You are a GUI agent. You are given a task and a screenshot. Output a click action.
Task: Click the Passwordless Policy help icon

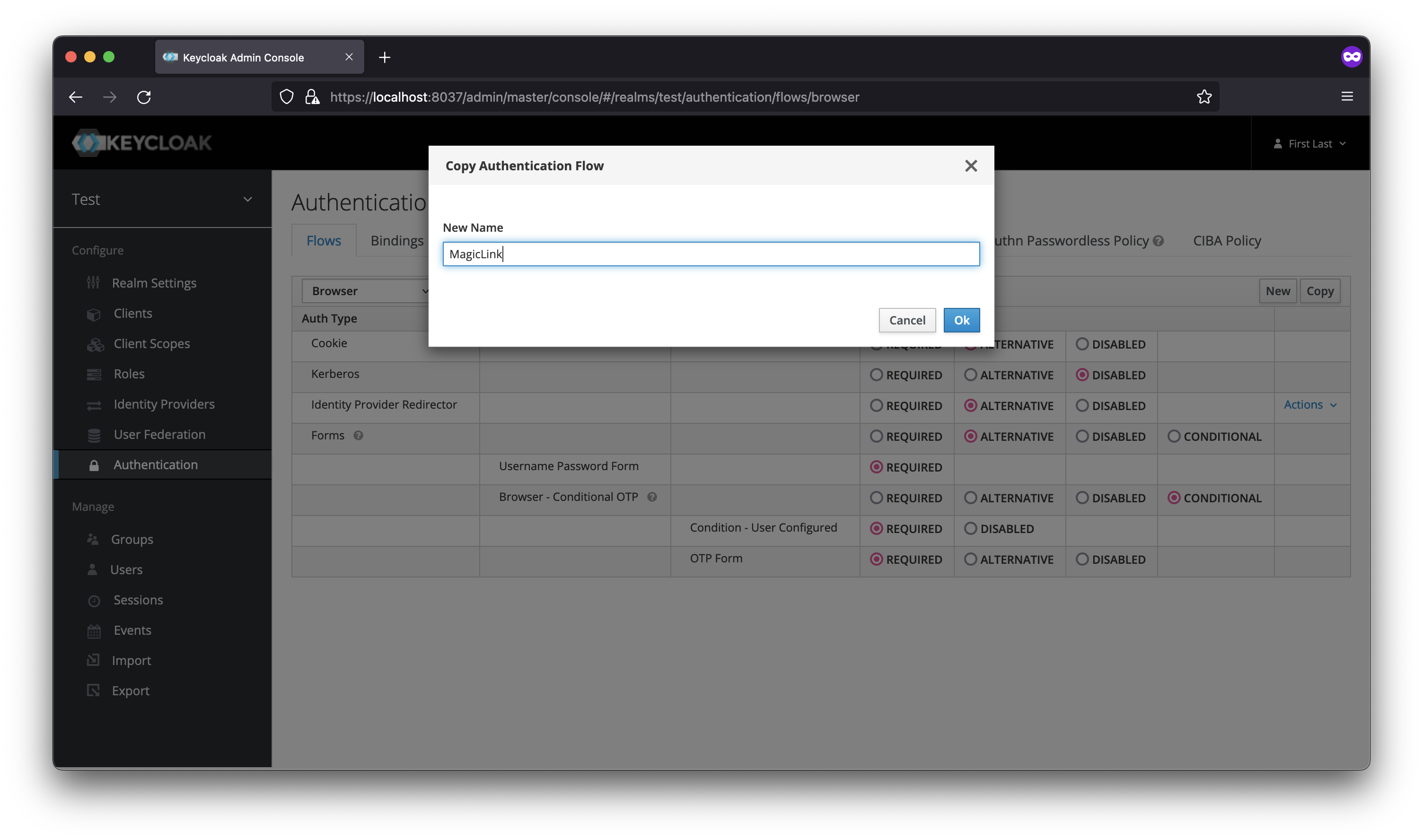[x=1159, y=241]
